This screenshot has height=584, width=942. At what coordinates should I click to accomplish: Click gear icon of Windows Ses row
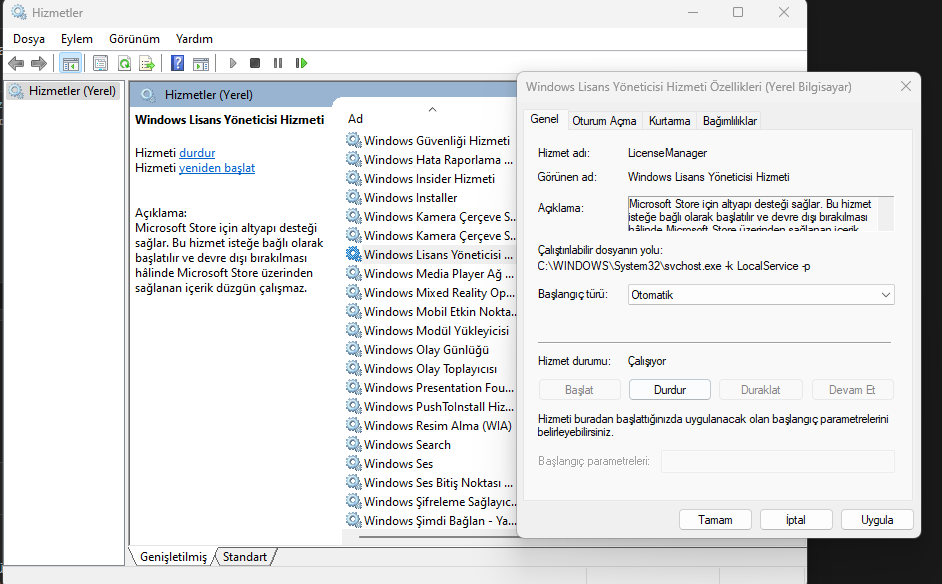pyautogui.click(x=354, y=463)
